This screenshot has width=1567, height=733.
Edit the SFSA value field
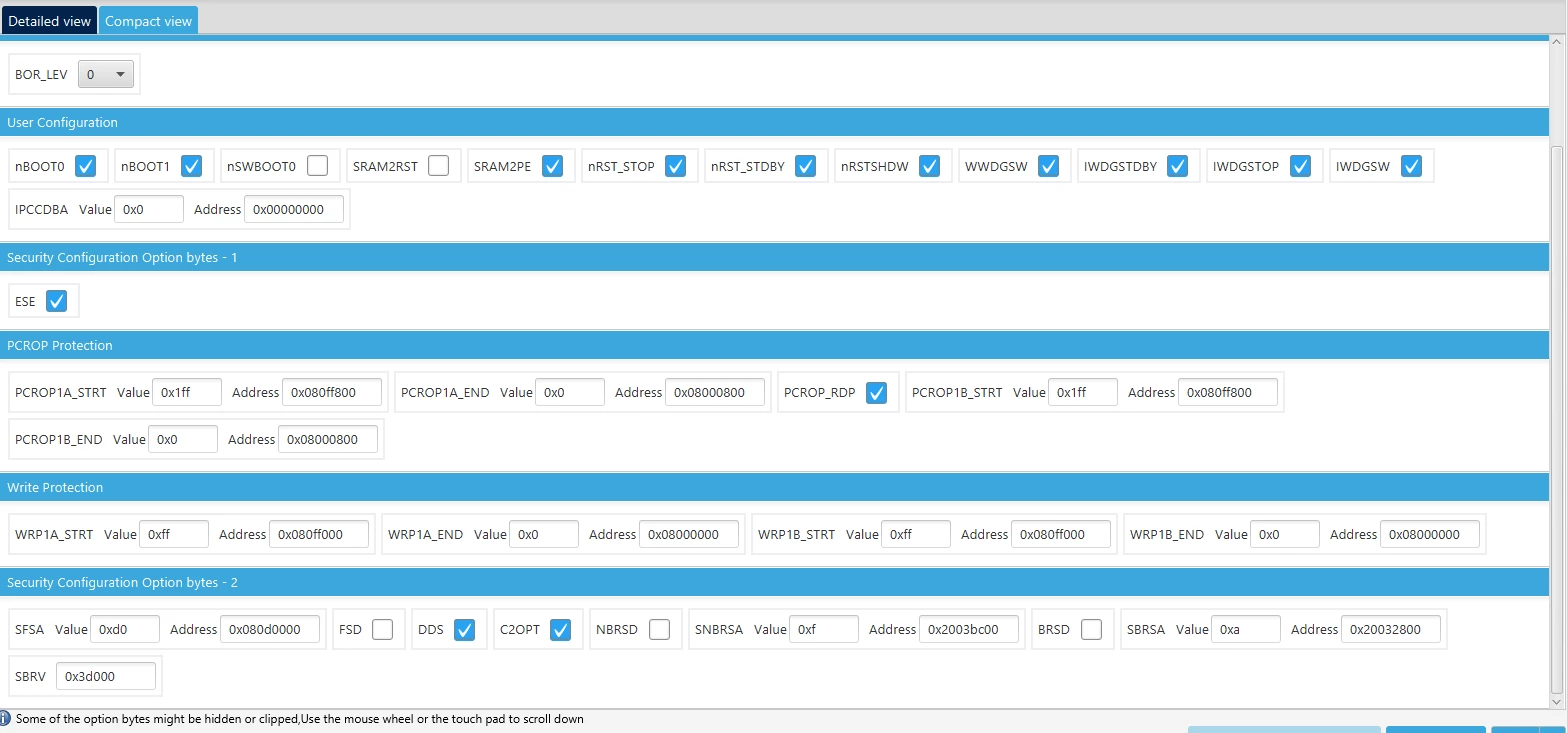click(x=125, y=629)
